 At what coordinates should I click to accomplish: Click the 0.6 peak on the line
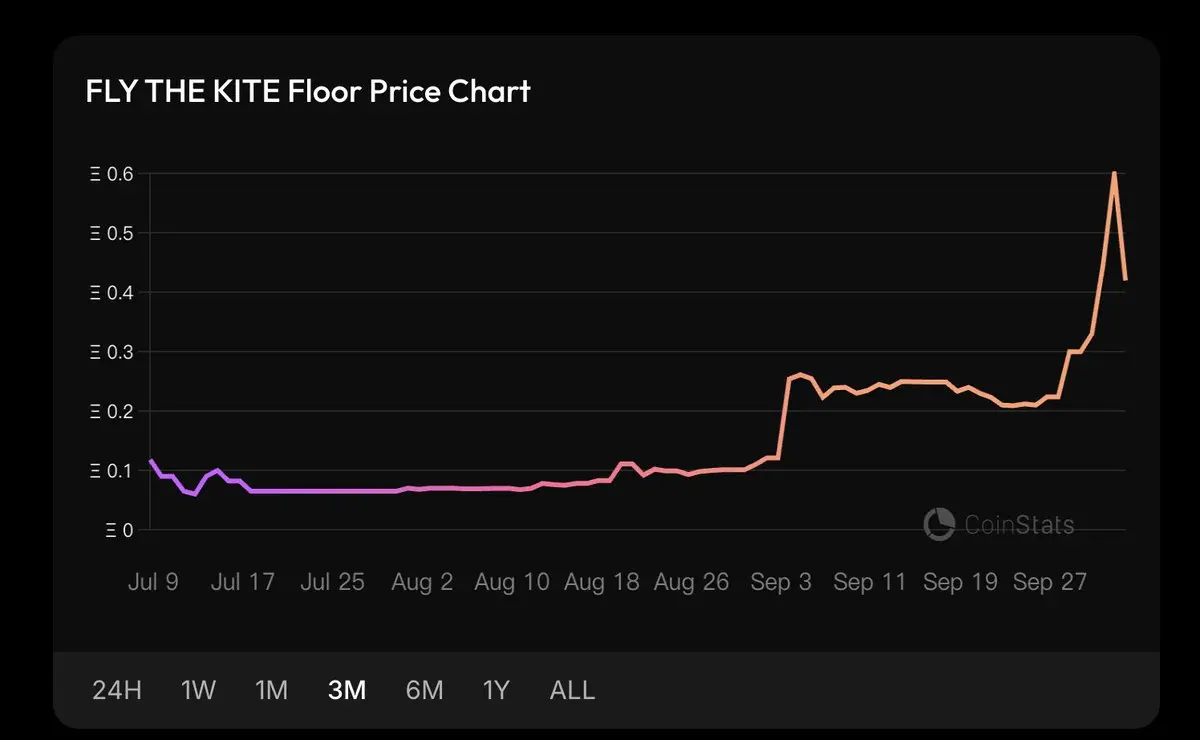pyautogui.click(x=1114, y=173)
